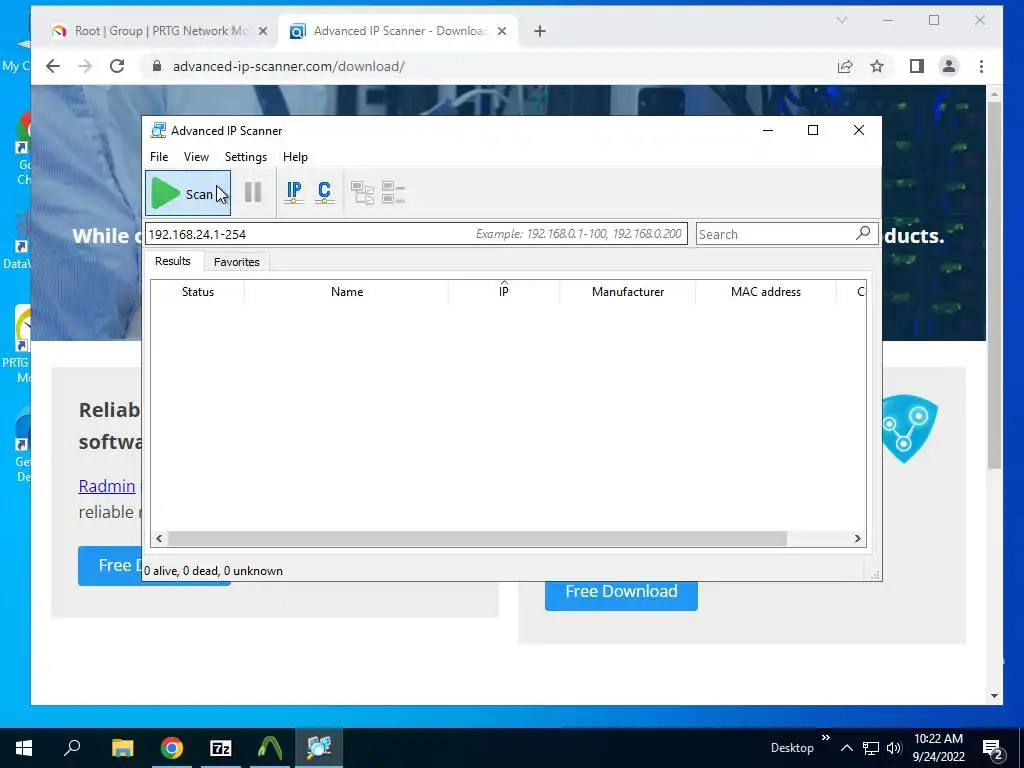Open the Settings menu
Screen dimensions: 1024x768
point(246,157)
